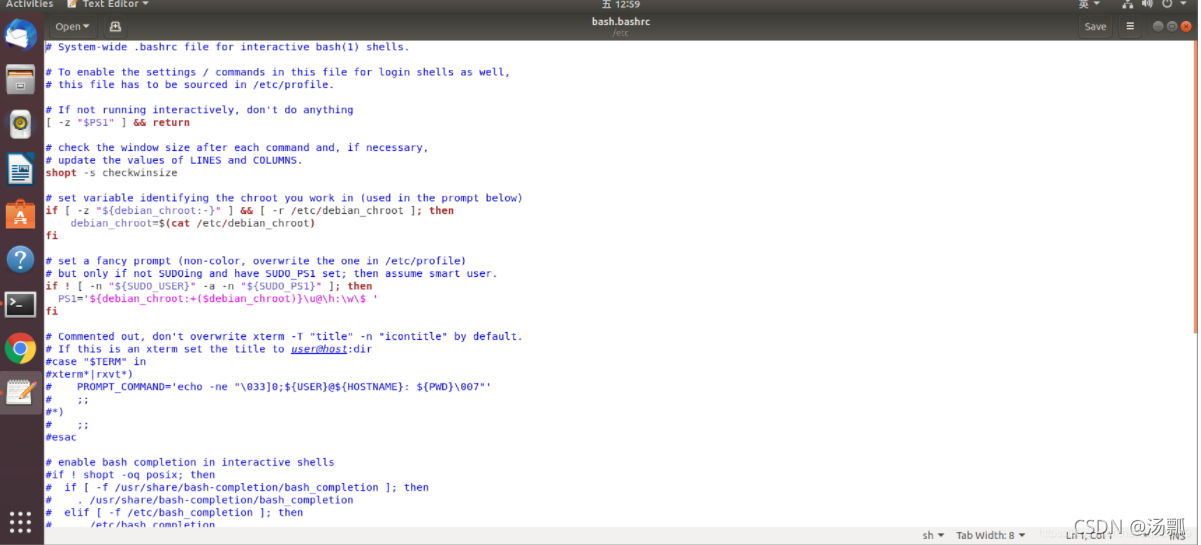The width and height of the screenshot is (1201, 545).
Task: Open the power icon in top bar
Action: coord(1168,4)
